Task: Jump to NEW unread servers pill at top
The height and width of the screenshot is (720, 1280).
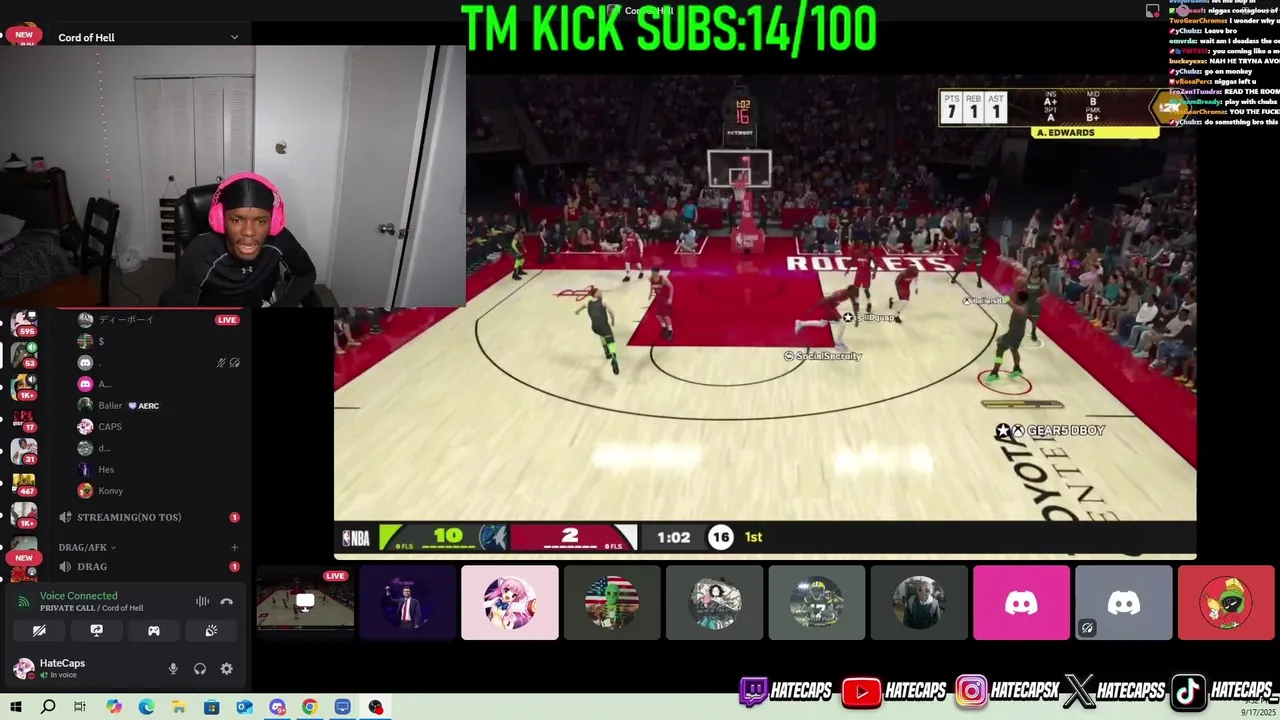Action: (24, 35)
